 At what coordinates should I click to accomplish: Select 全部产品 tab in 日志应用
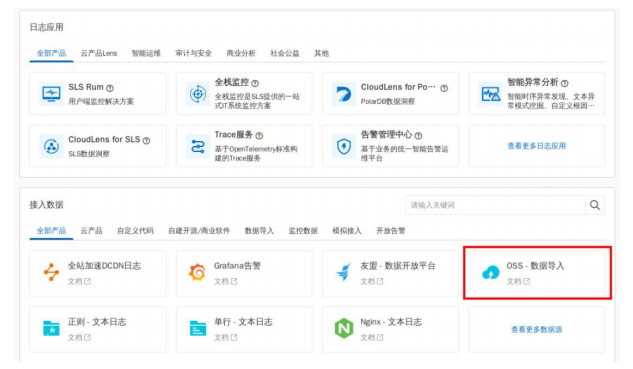[x=51, y=53]
